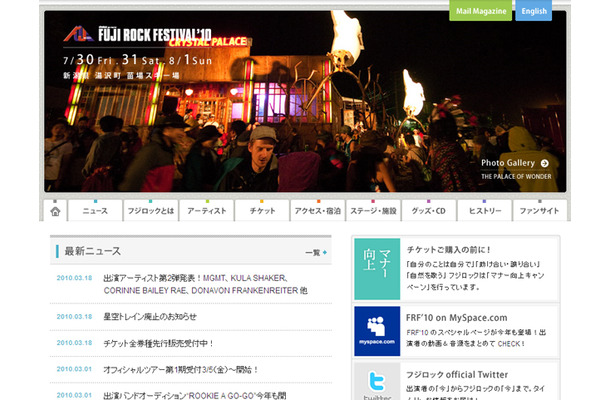Screen dimensions: 610x400
Task: Open the フジロックとは navigation tab
Action: (151, 211)
